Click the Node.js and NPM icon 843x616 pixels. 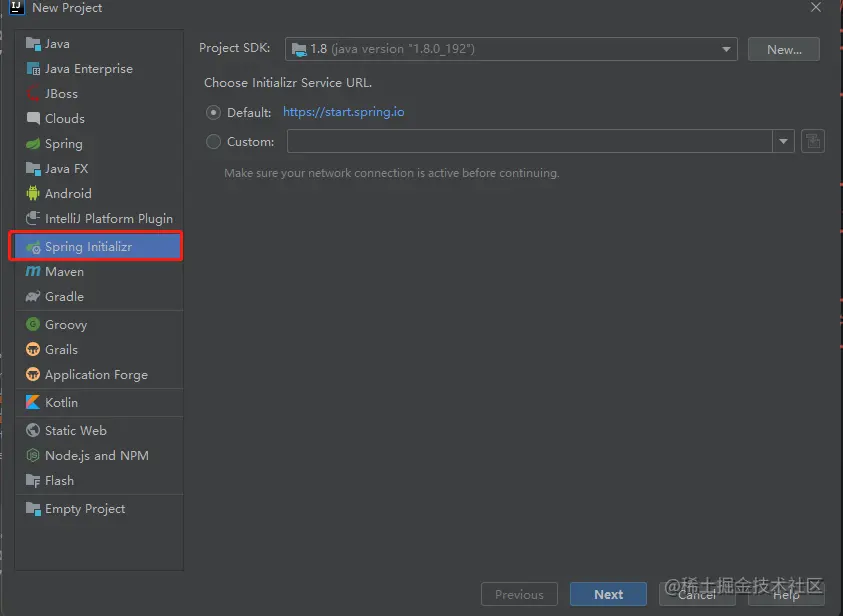click(x=33, y=455)
